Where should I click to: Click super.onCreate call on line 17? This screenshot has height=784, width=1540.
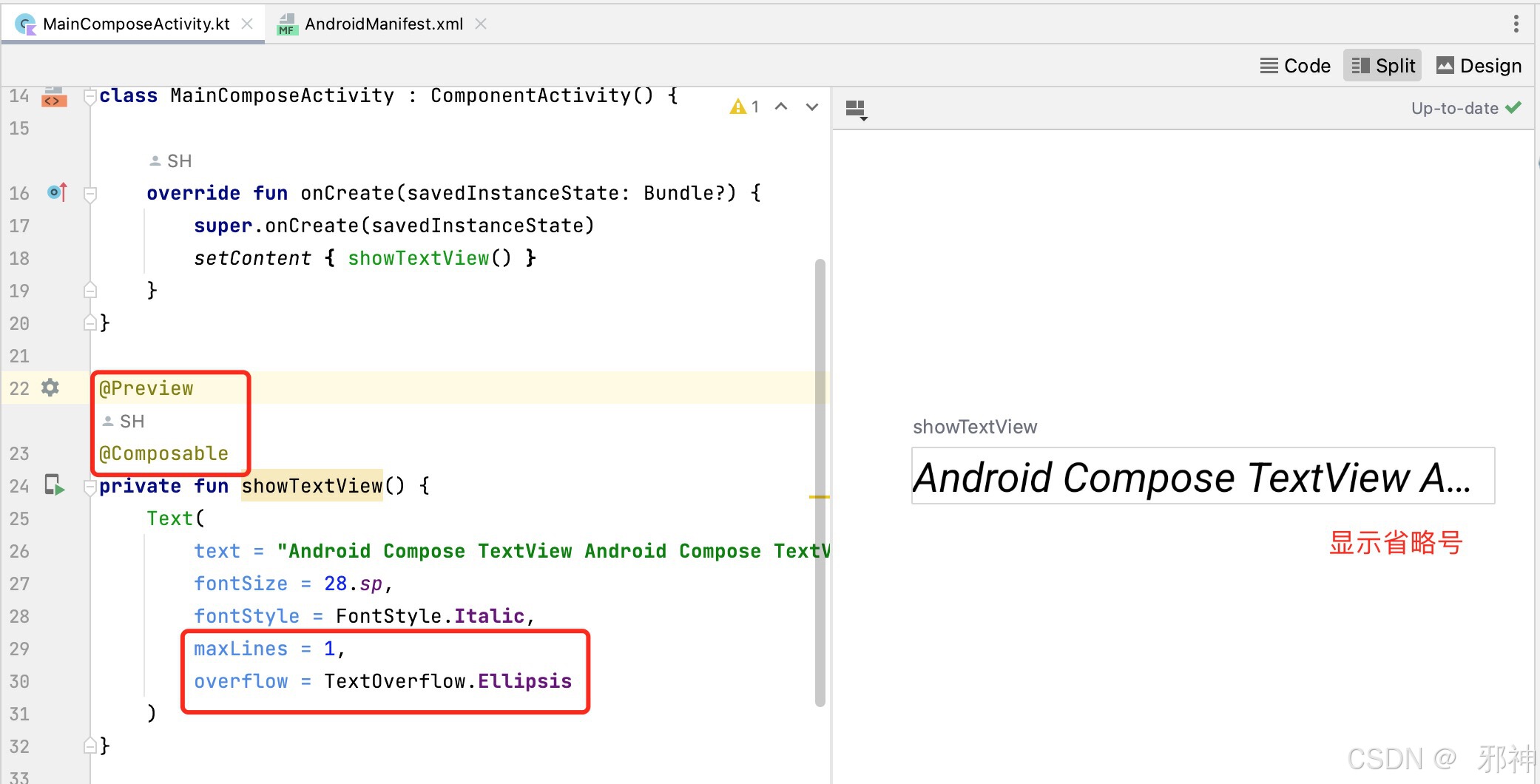click(394, 226)
